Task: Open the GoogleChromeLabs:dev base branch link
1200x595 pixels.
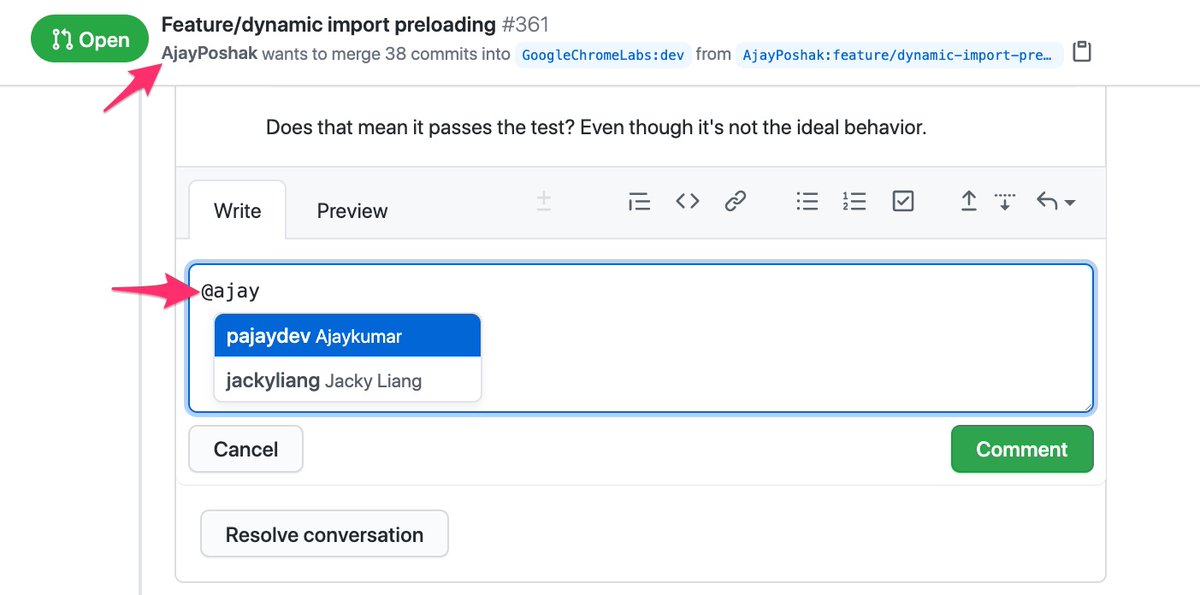Action: pyautogui.click(x=604, y=54)
